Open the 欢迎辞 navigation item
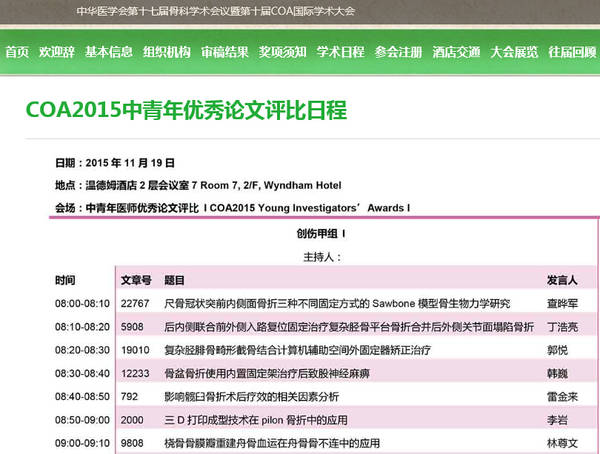The image size is (600, 454). (x=57, y=52)
